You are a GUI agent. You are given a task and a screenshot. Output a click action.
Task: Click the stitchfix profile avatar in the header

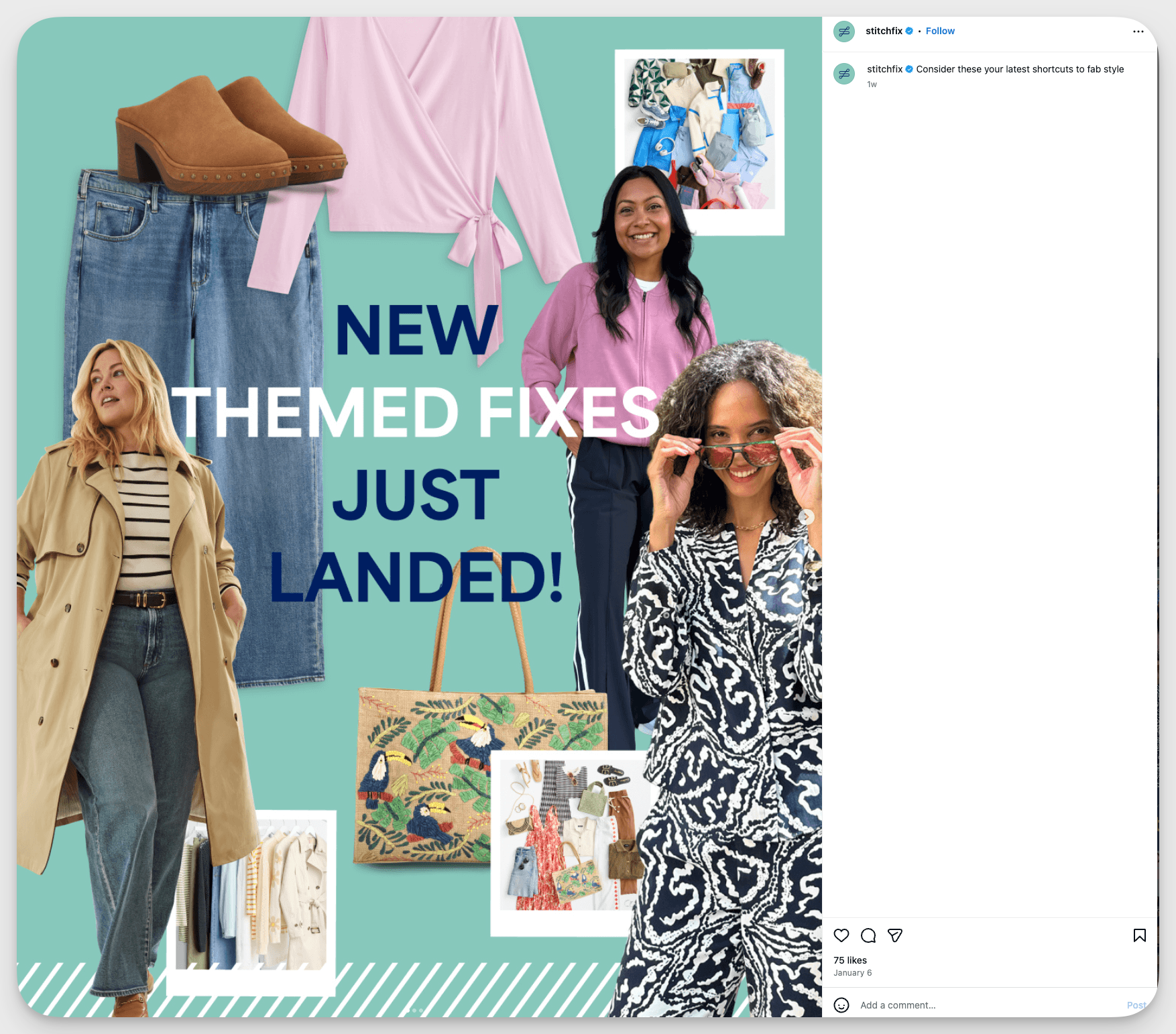(843, 31)
